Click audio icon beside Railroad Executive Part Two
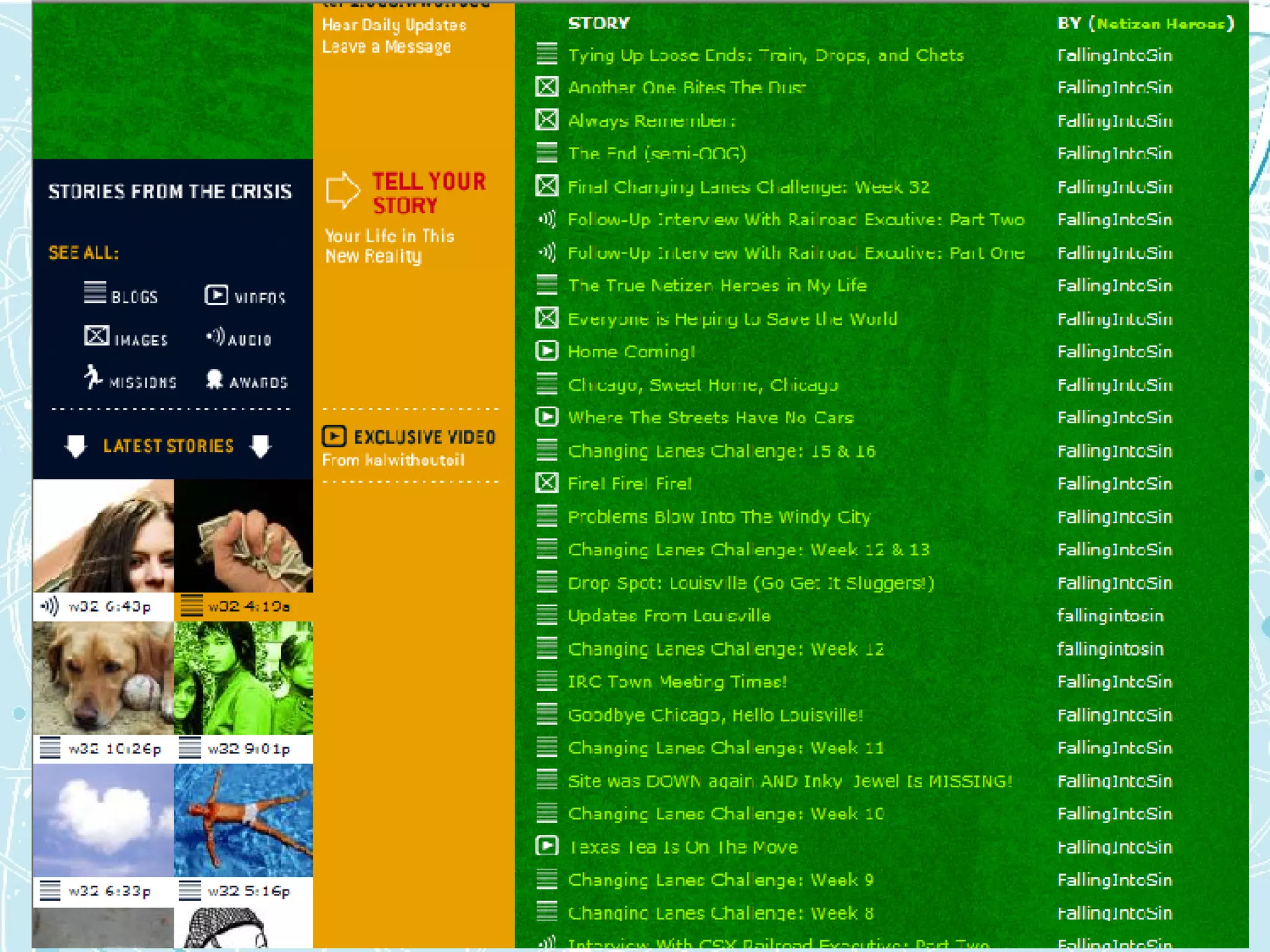 546,219
